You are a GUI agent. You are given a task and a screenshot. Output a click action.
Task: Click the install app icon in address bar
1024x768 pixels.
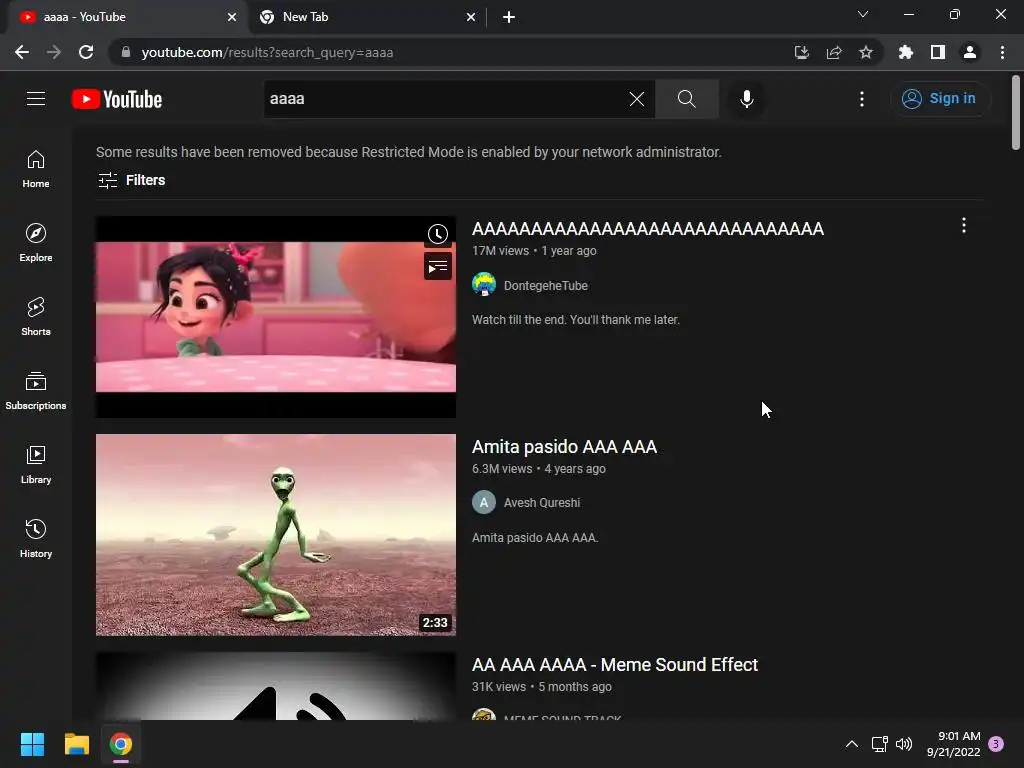(x=802, y=52)
